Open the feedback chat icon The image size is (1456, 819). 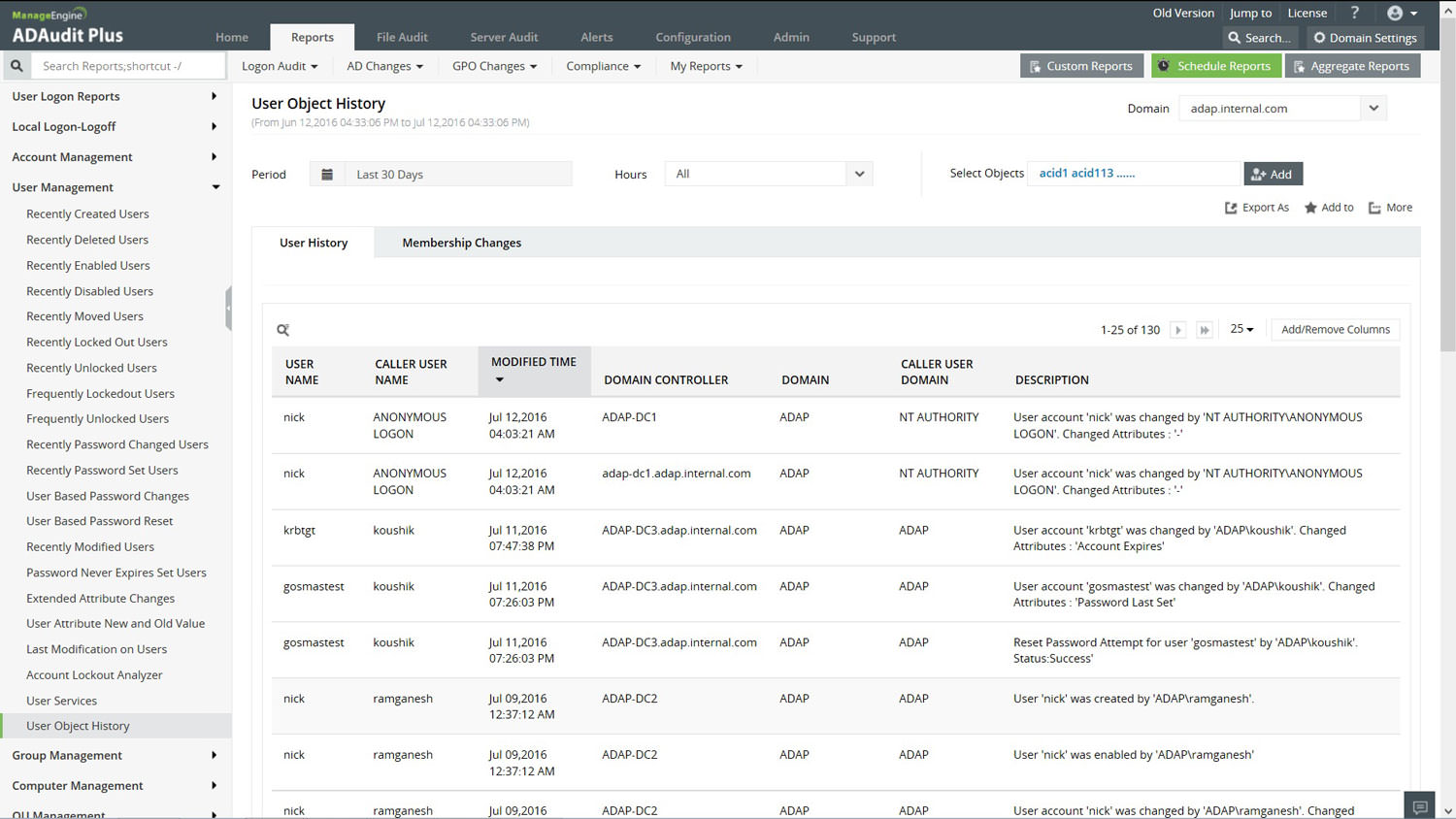pyautogui.click(x=1419, y=806)
